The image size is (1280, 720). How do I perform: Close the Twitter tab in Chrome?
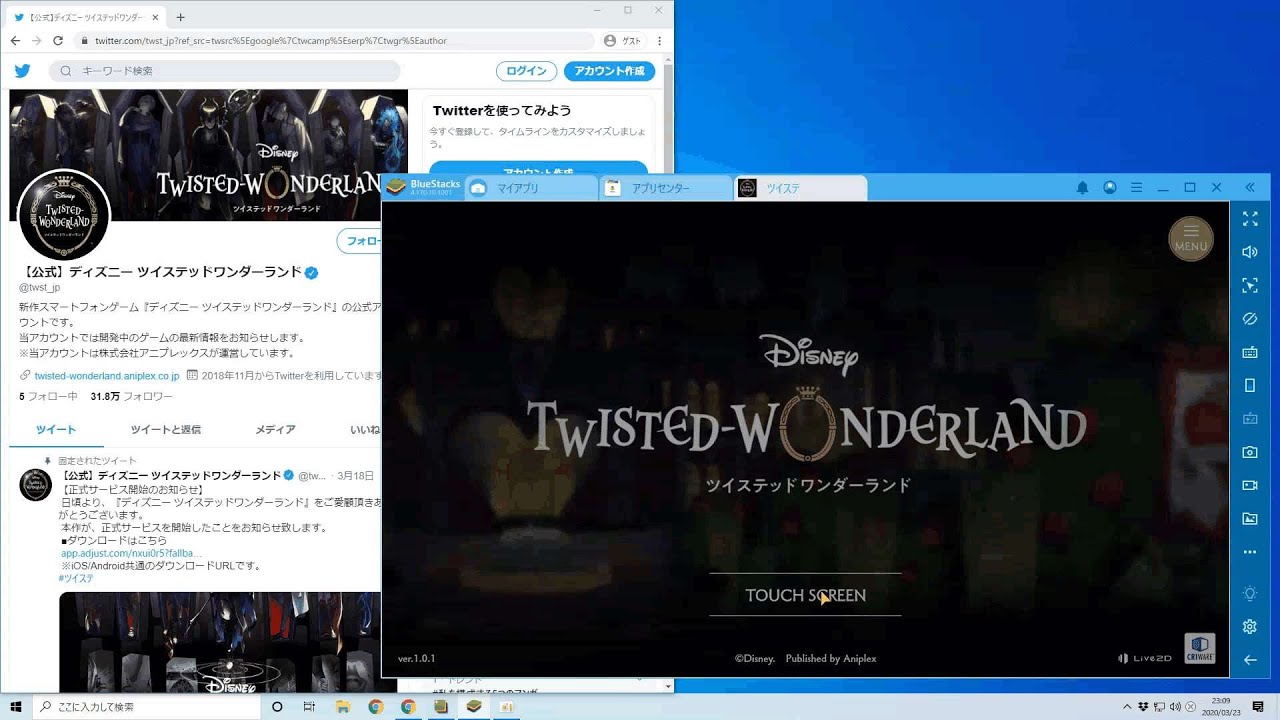155,17
